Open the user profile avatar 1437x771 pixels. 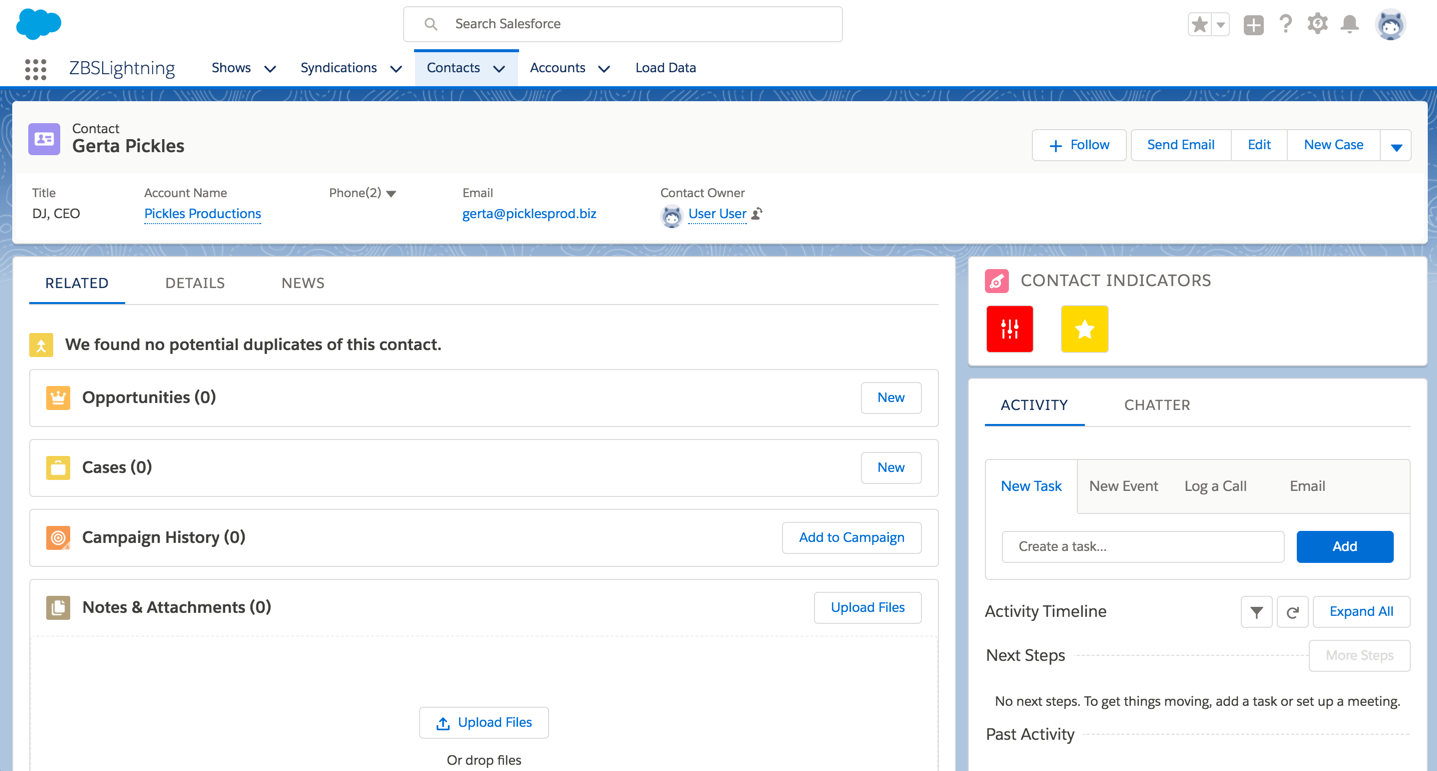coord(1391,24)
